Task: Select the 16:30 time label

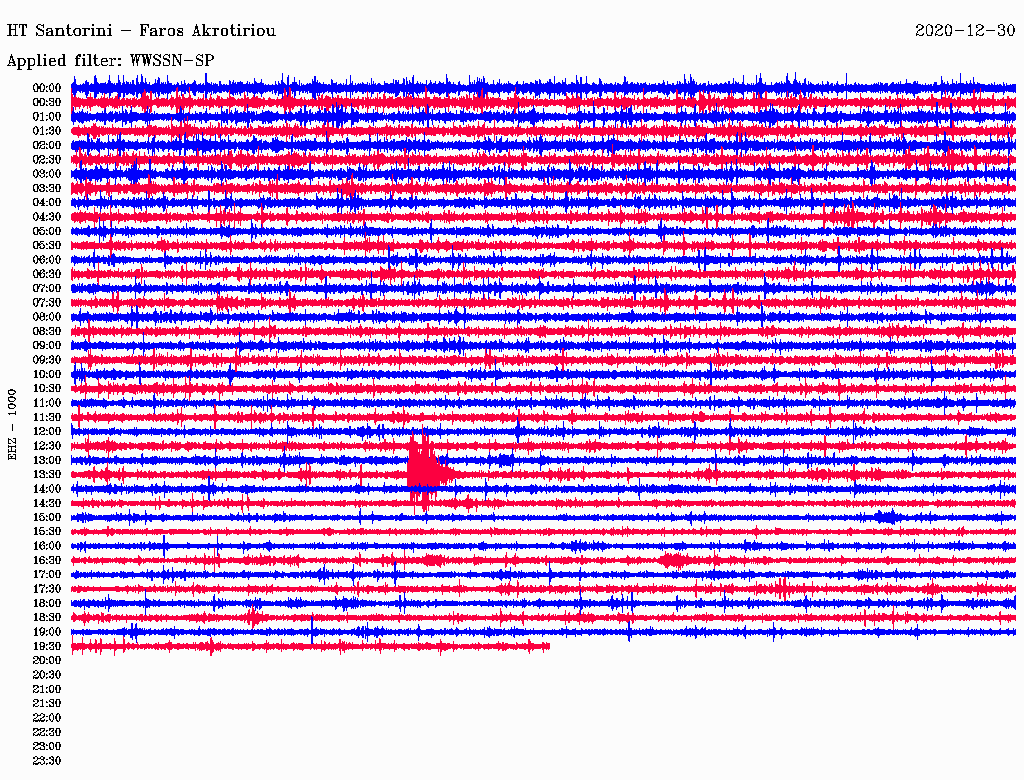Action: [46, 561]
